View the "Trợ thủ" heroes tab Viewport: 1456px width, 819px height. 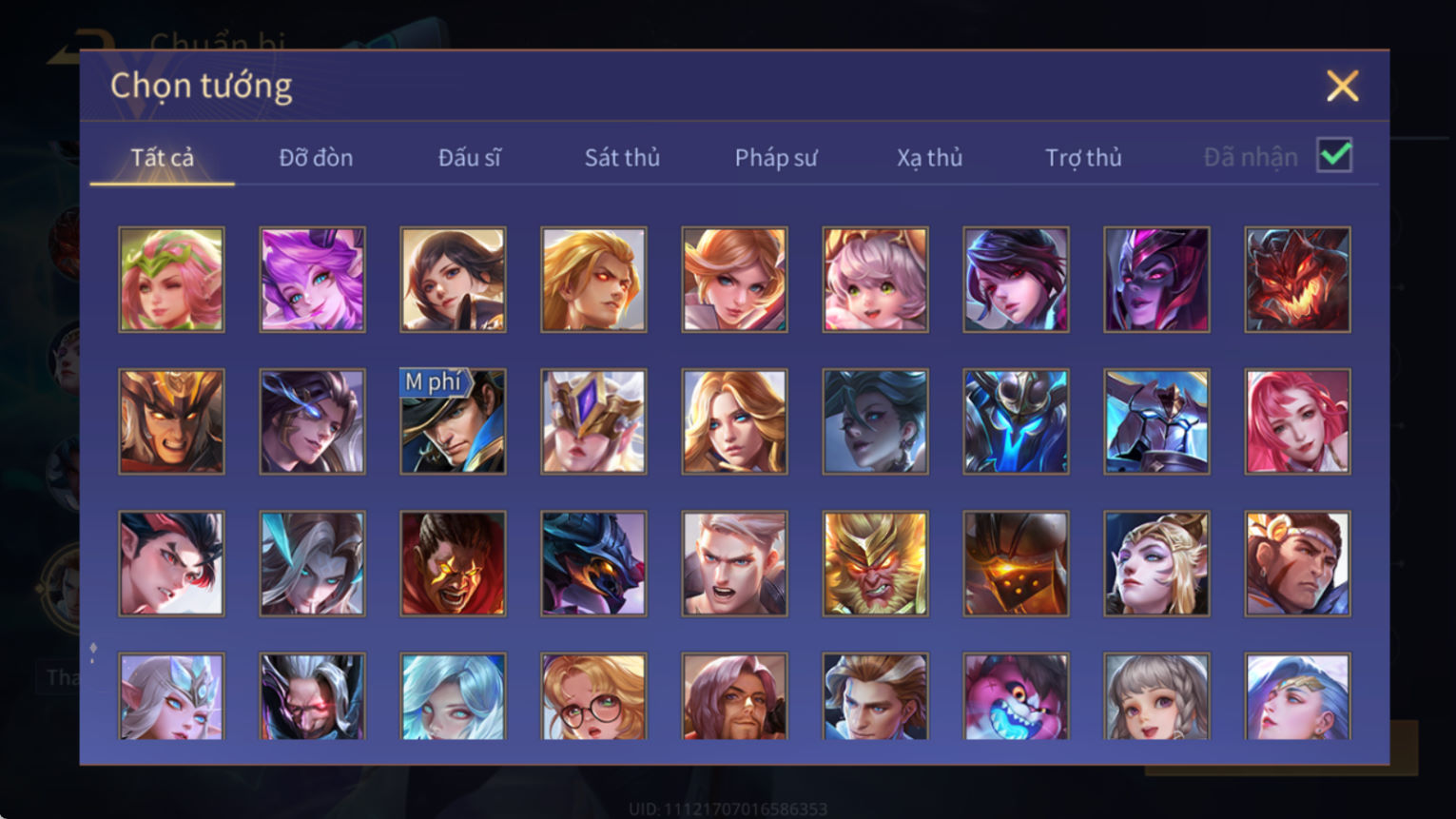(x=1083, y=157)
